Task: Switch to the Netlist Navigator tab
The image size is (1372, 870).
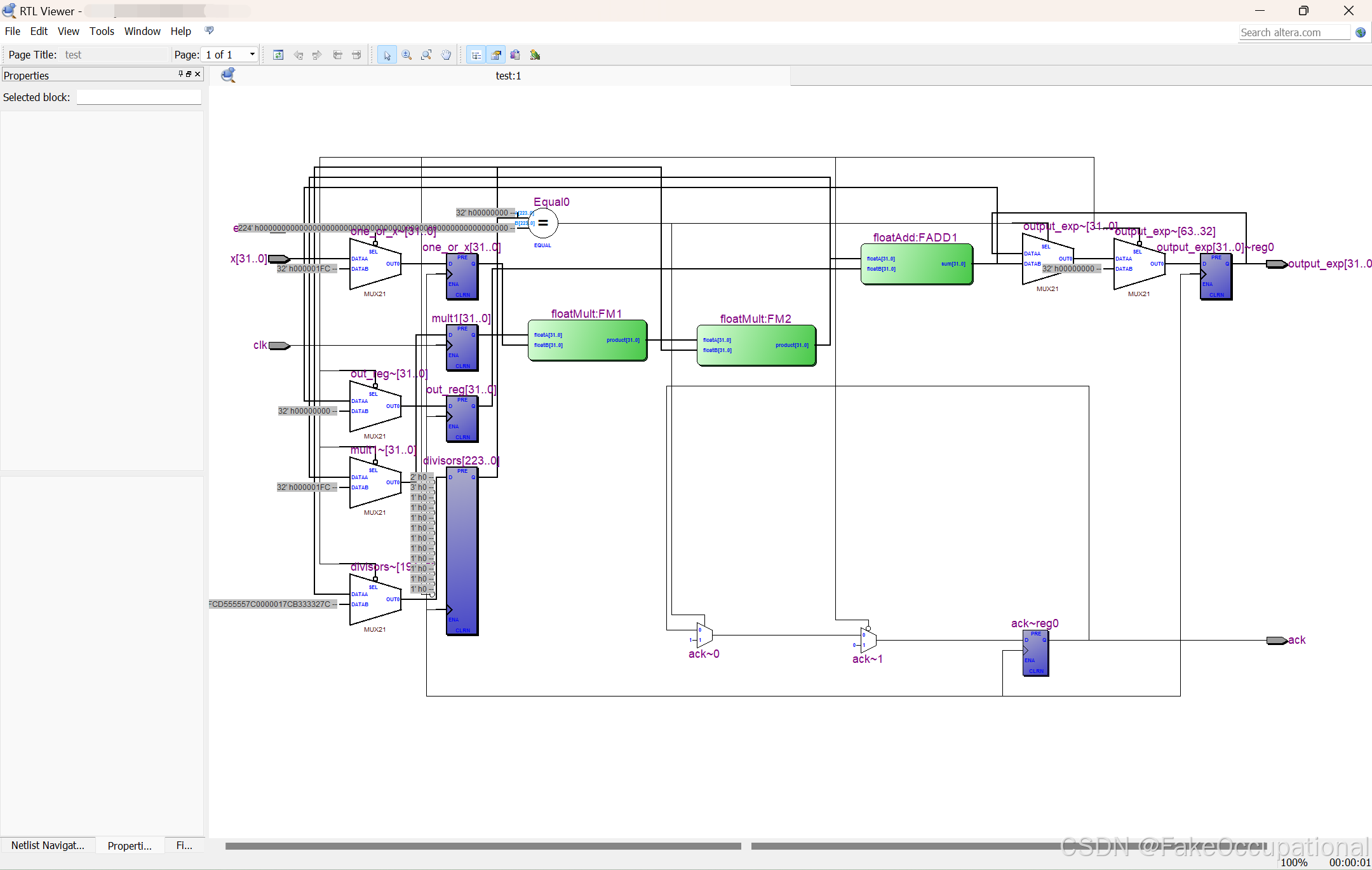Action: [48, 845]
